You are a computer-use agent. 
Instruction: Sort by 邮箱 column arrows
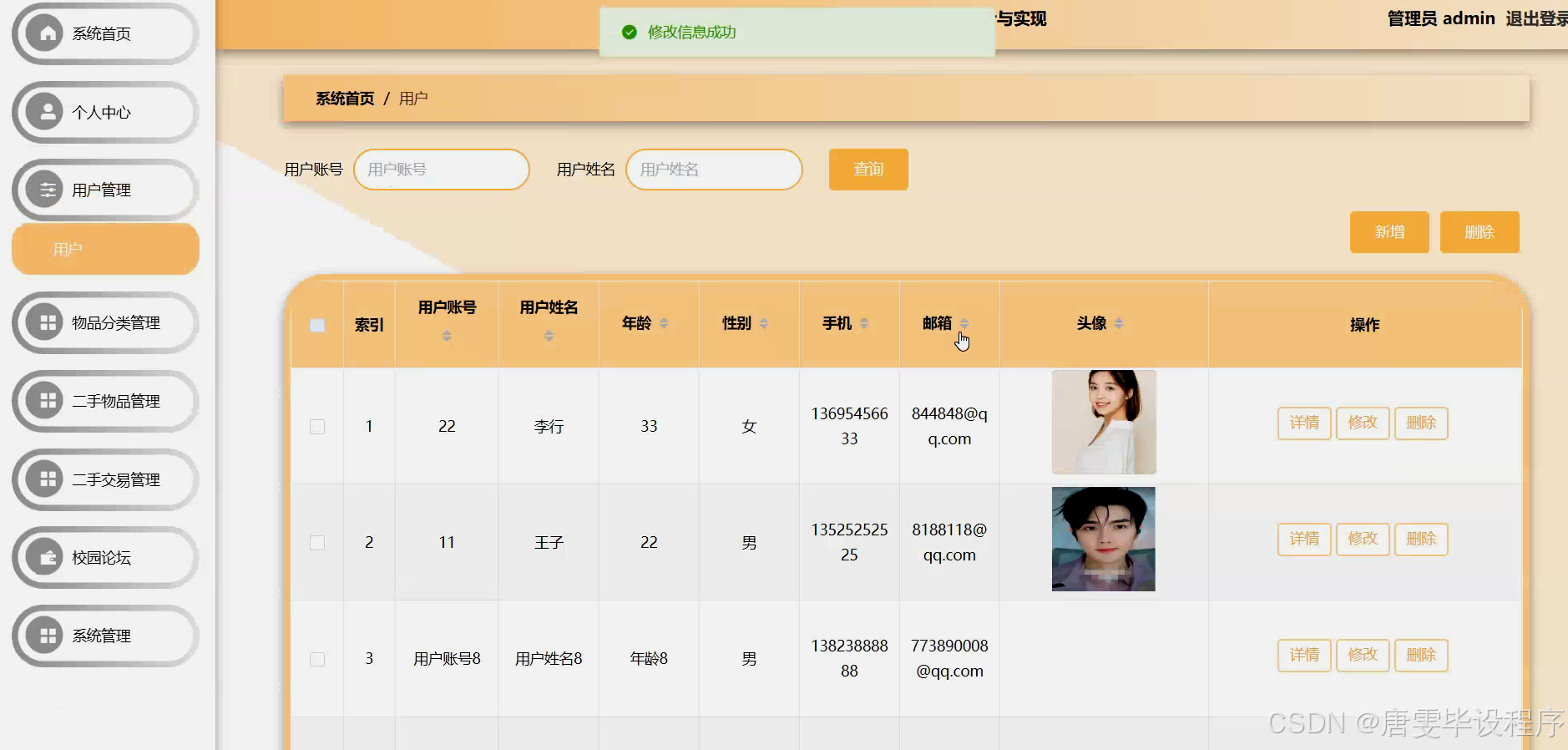[964, 323]
